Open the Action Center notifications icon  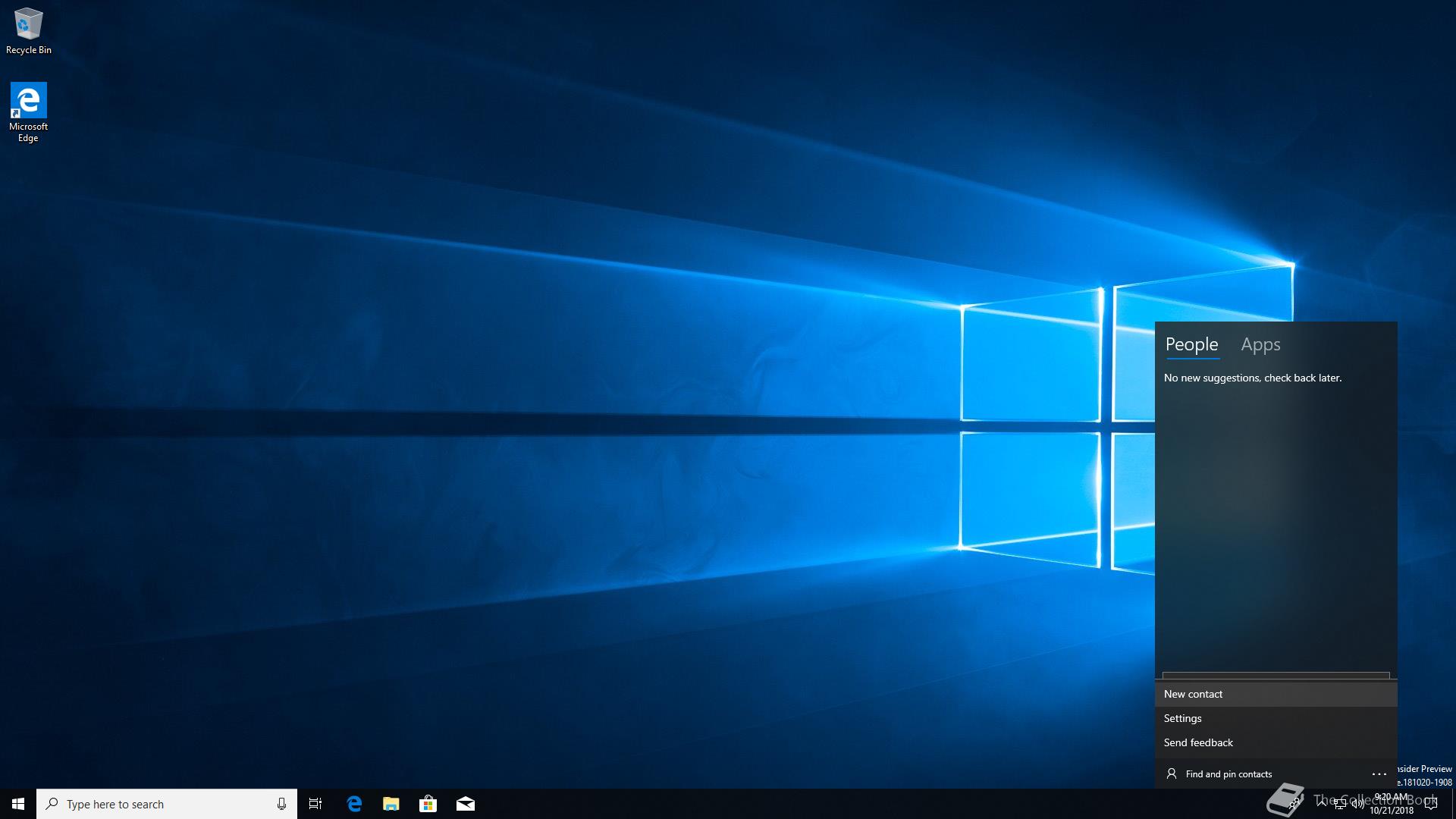(x=1431, y=804)
